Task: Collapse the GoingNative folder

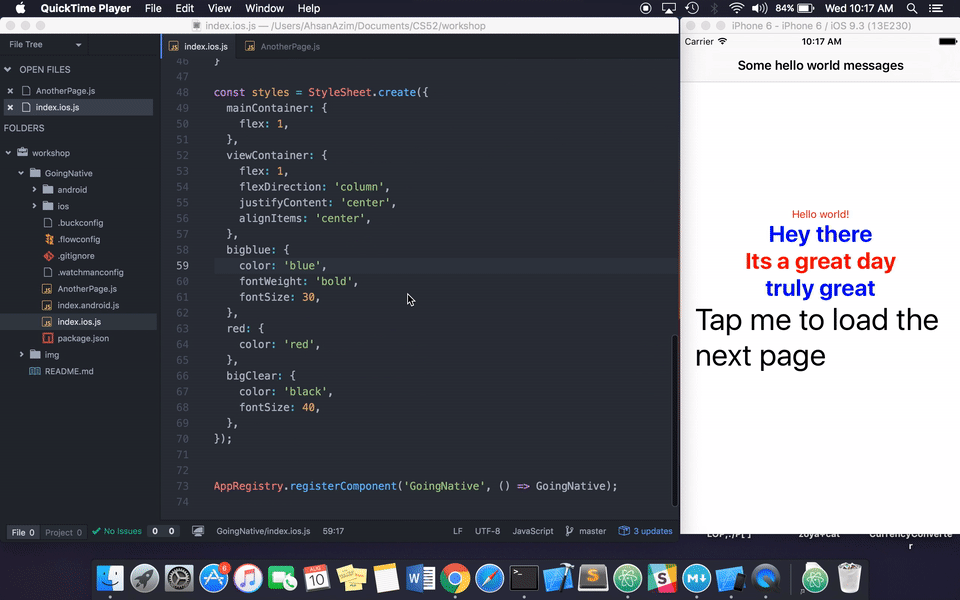Action: coord(21,173)
